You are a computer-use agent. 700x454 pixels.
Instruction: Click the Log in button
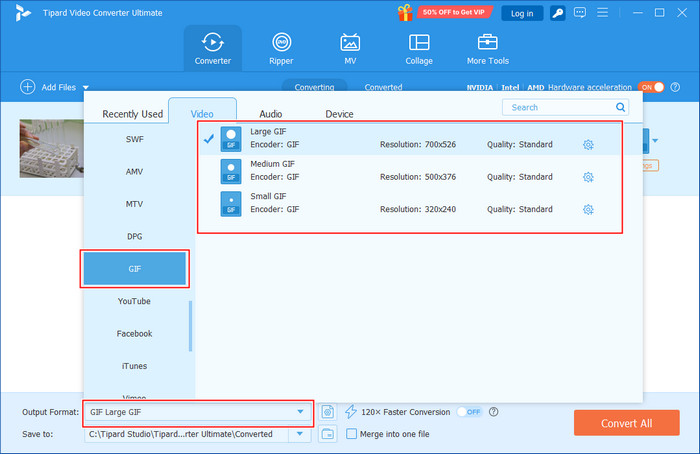point(522,13)
